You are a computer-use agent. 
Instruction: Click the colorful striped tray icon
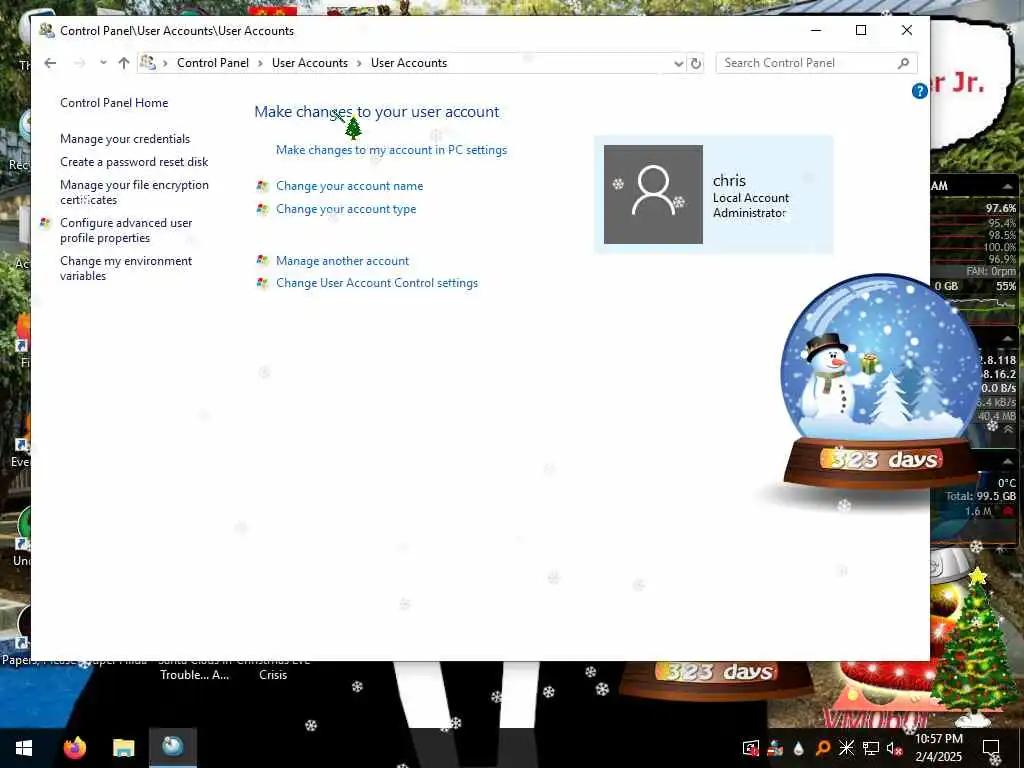point(775,748)
